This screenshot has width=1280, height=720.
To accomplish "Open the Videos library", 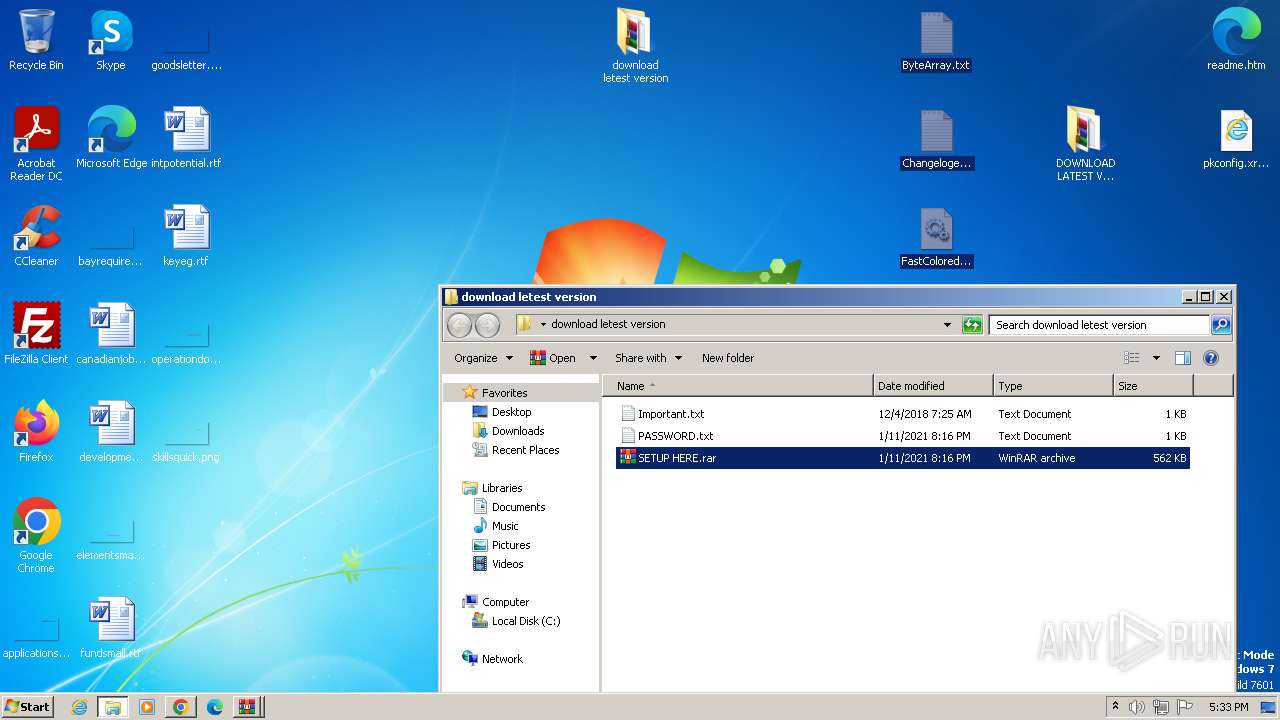I will pos(507,564).
